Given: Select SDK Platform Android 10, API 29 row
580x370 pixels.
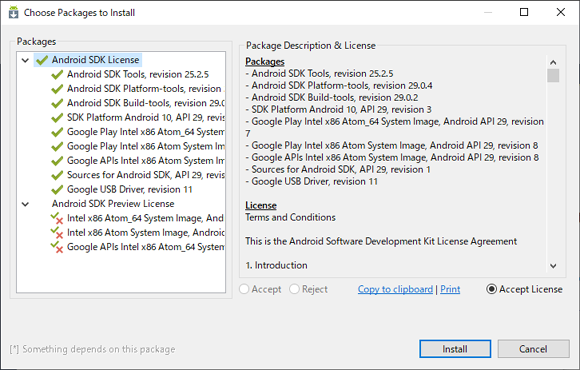Looking at the screenshot, I should tap(146, 118).
